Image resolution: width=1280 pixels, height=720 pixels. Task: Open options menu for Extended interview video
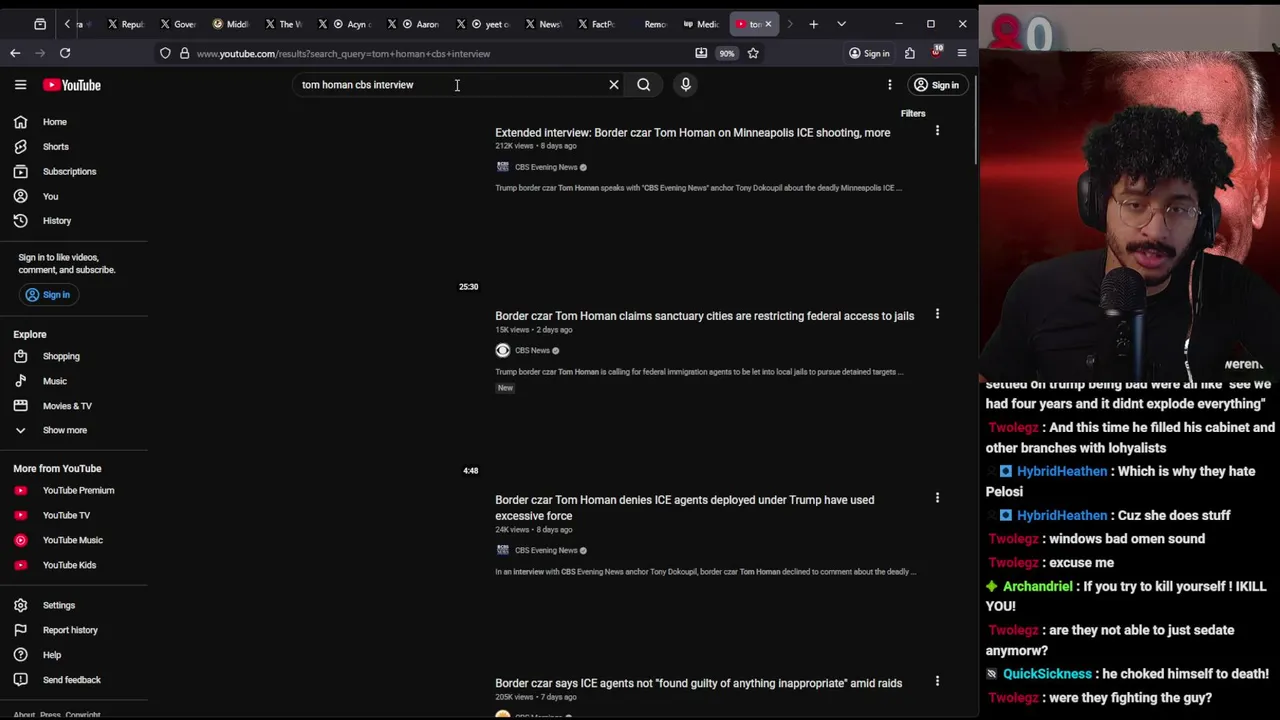937,131
